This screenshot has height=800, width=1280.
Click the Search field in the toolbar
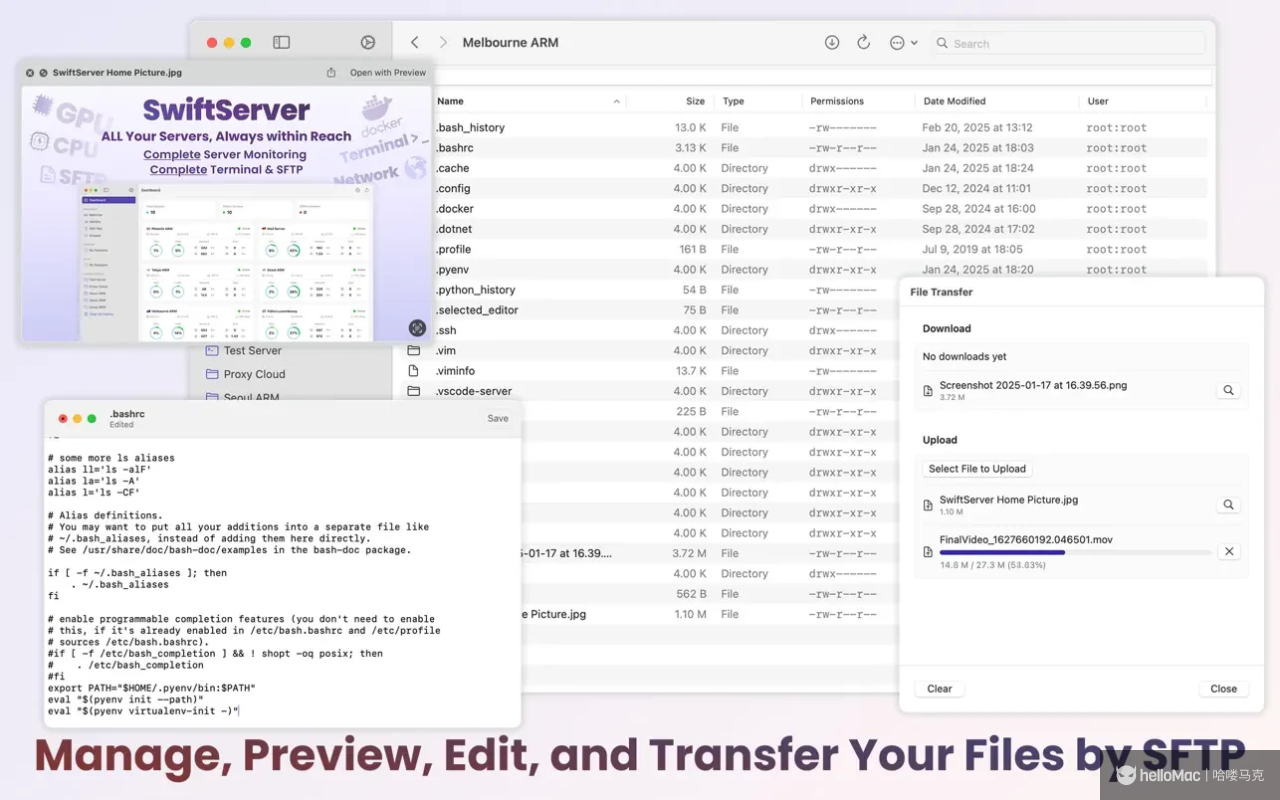1068,43
